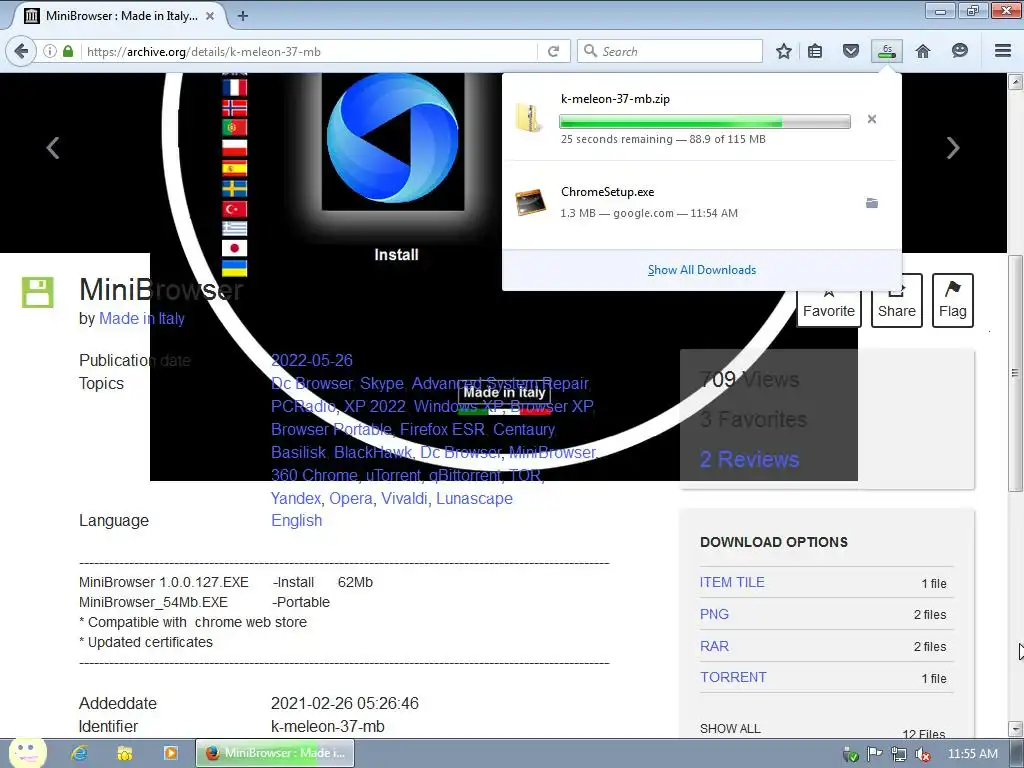Select the Ukrainian flag language option

(x=234, y=268)
